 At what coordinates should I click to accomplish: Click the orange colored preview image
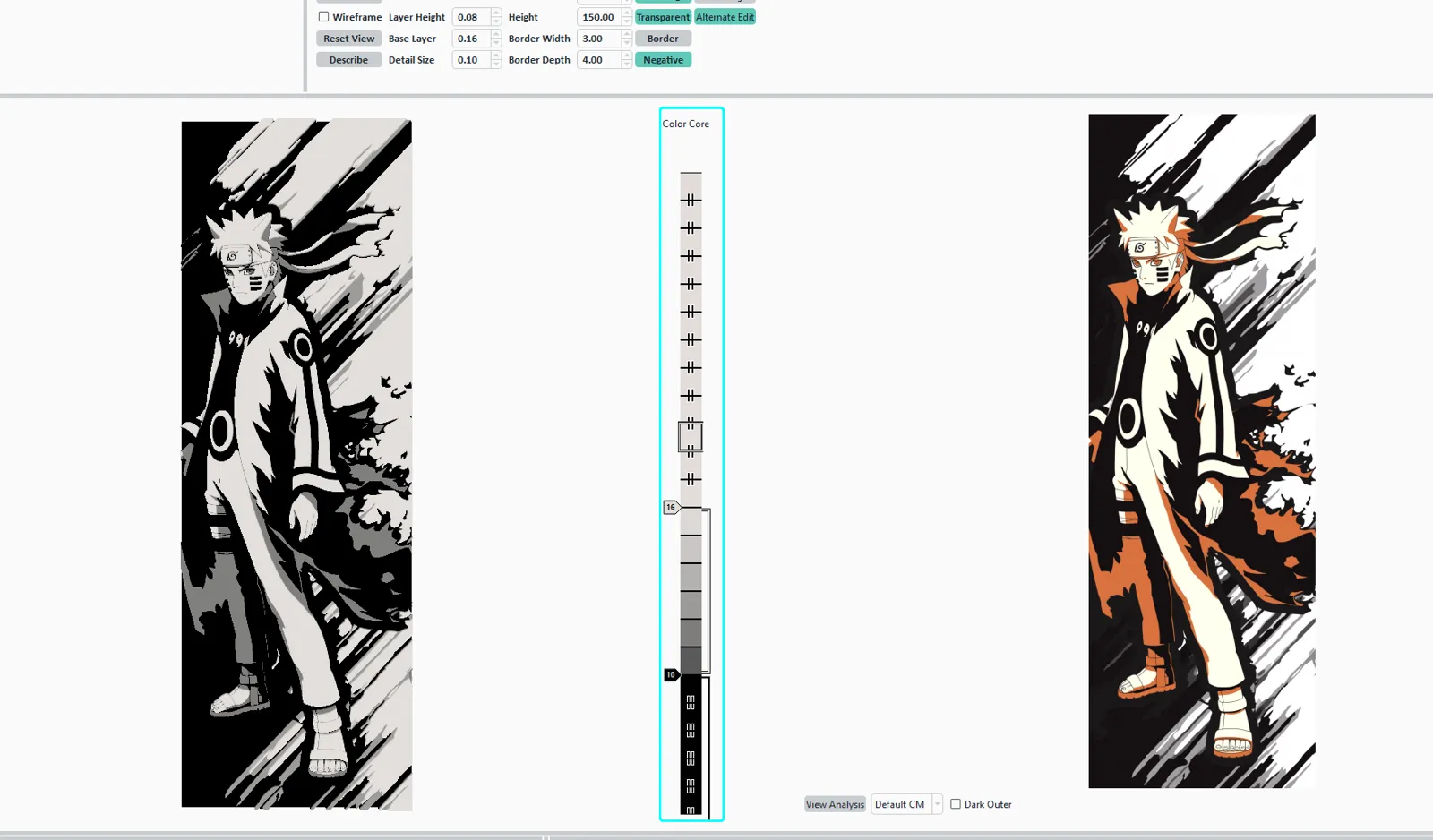[1202, 450]
